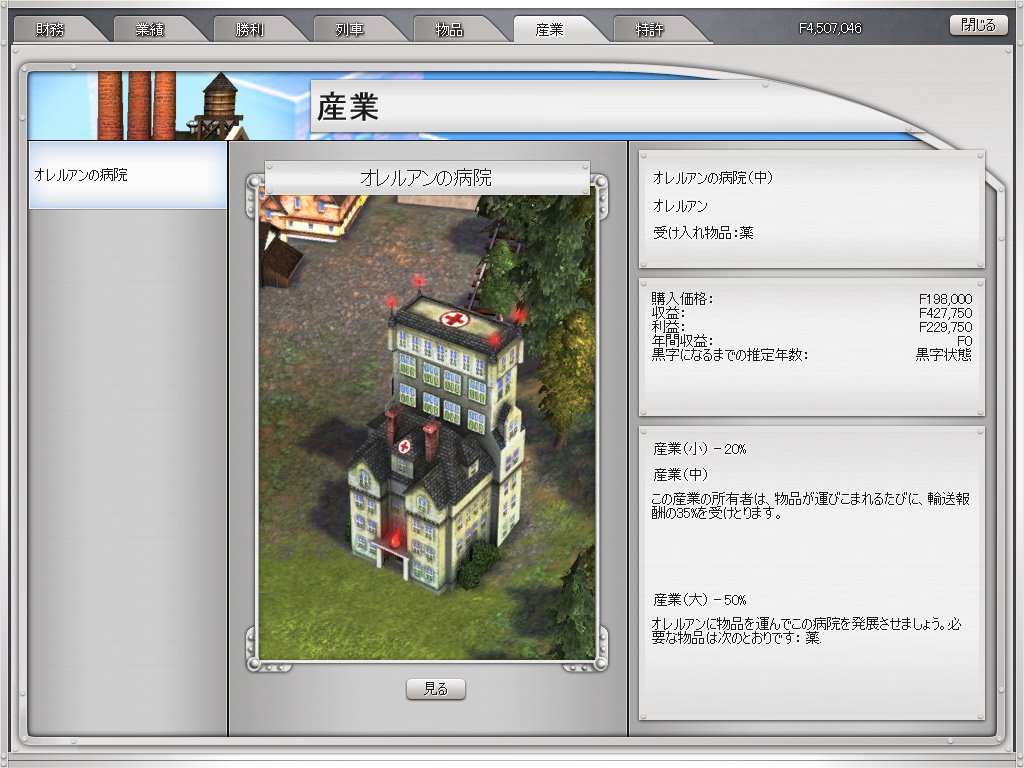Click the オレルアンの病院（中） heading
Image resolution: width=1024 pixels, height=768 pixels.
point(712,178)
